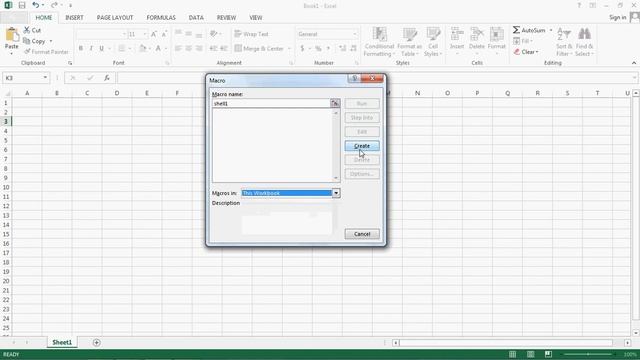Open the font name dropdown
Screen dimensions: 640x360
124,34
